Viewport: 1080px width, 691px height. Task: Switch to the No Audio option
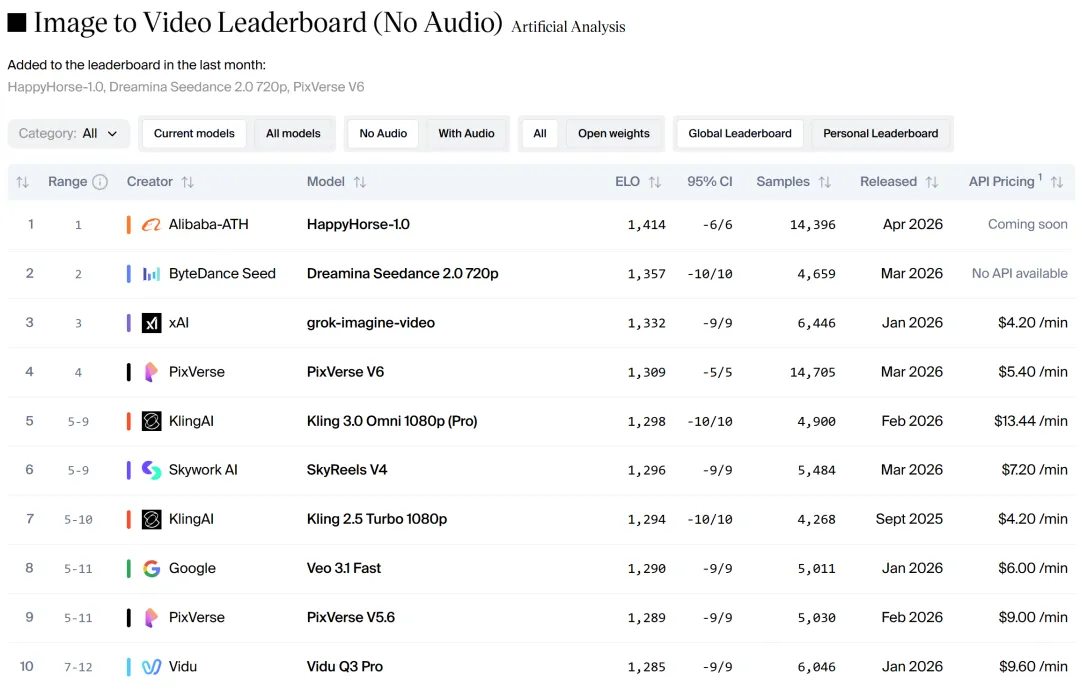coord(383,134)
